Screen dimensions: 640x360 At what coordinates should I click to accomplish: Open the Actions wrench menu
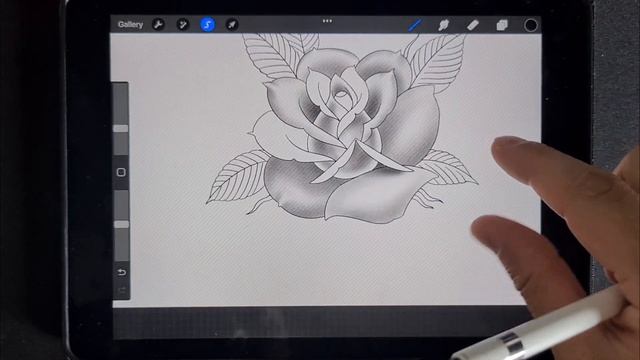pos(158,24)
